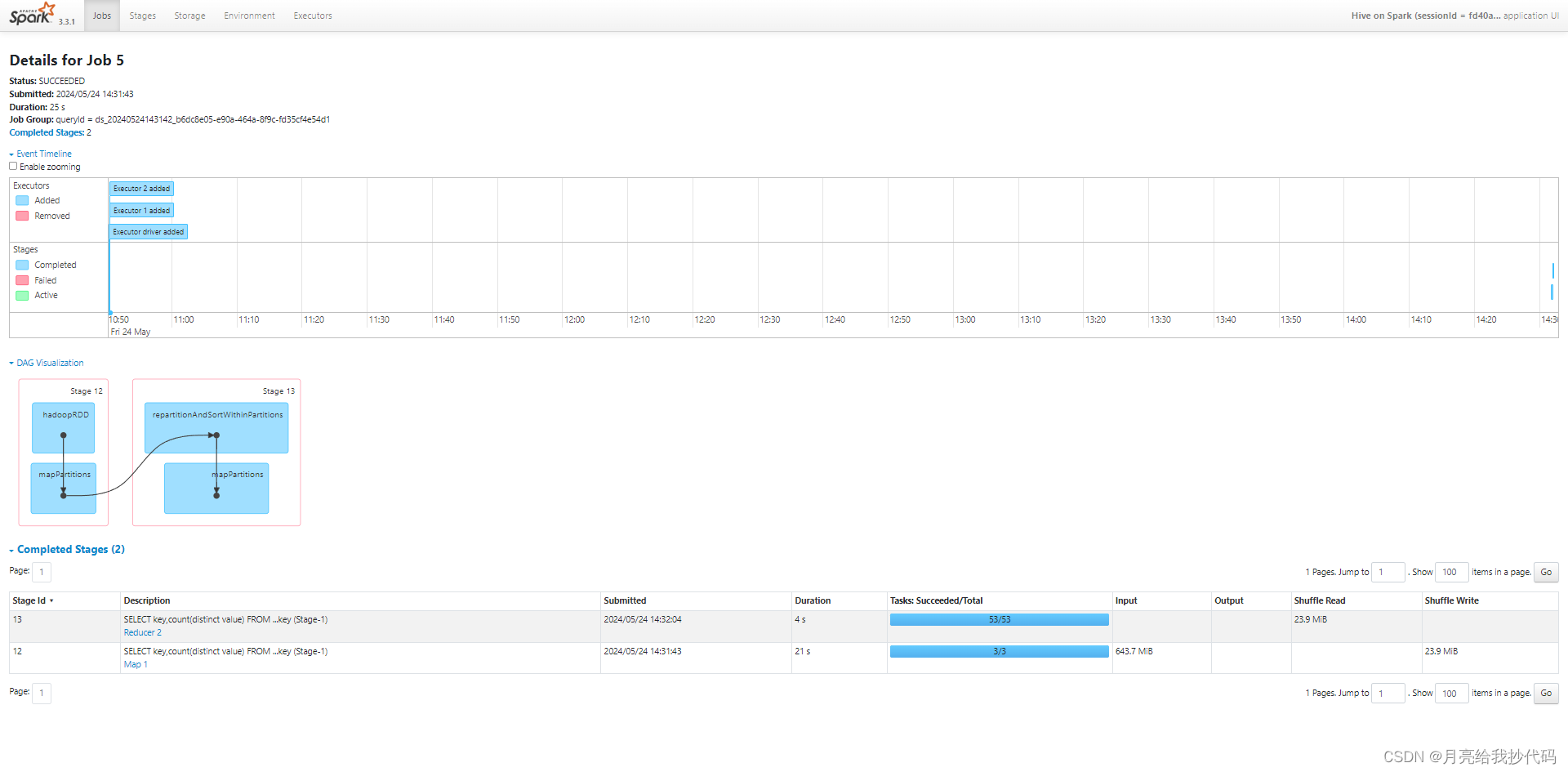Click the Completed stages legend swatch
Image resolution: width=1568 pixels, height=772 pixels.
click(x=22, y=265)
